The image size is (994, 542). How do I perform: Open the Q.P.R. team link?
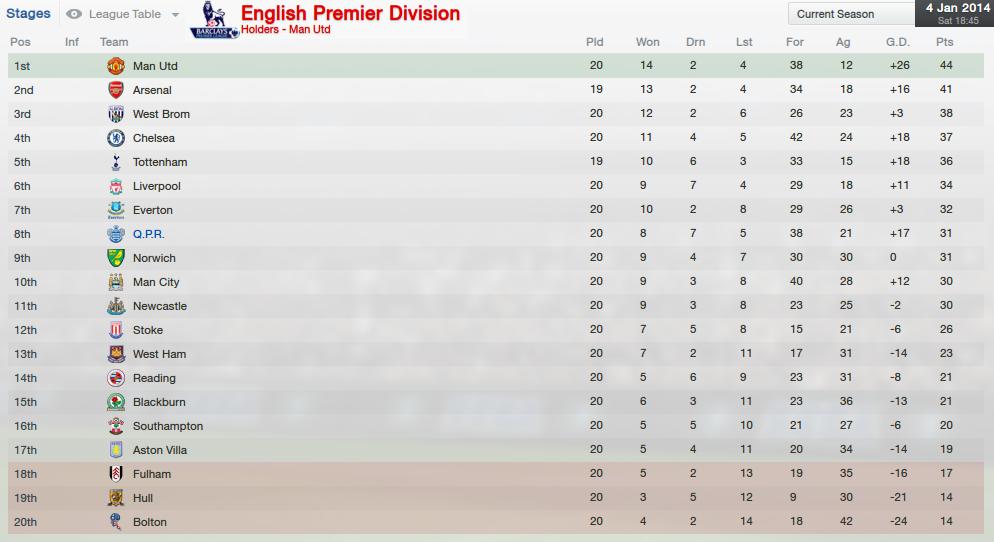pos(148,234)
